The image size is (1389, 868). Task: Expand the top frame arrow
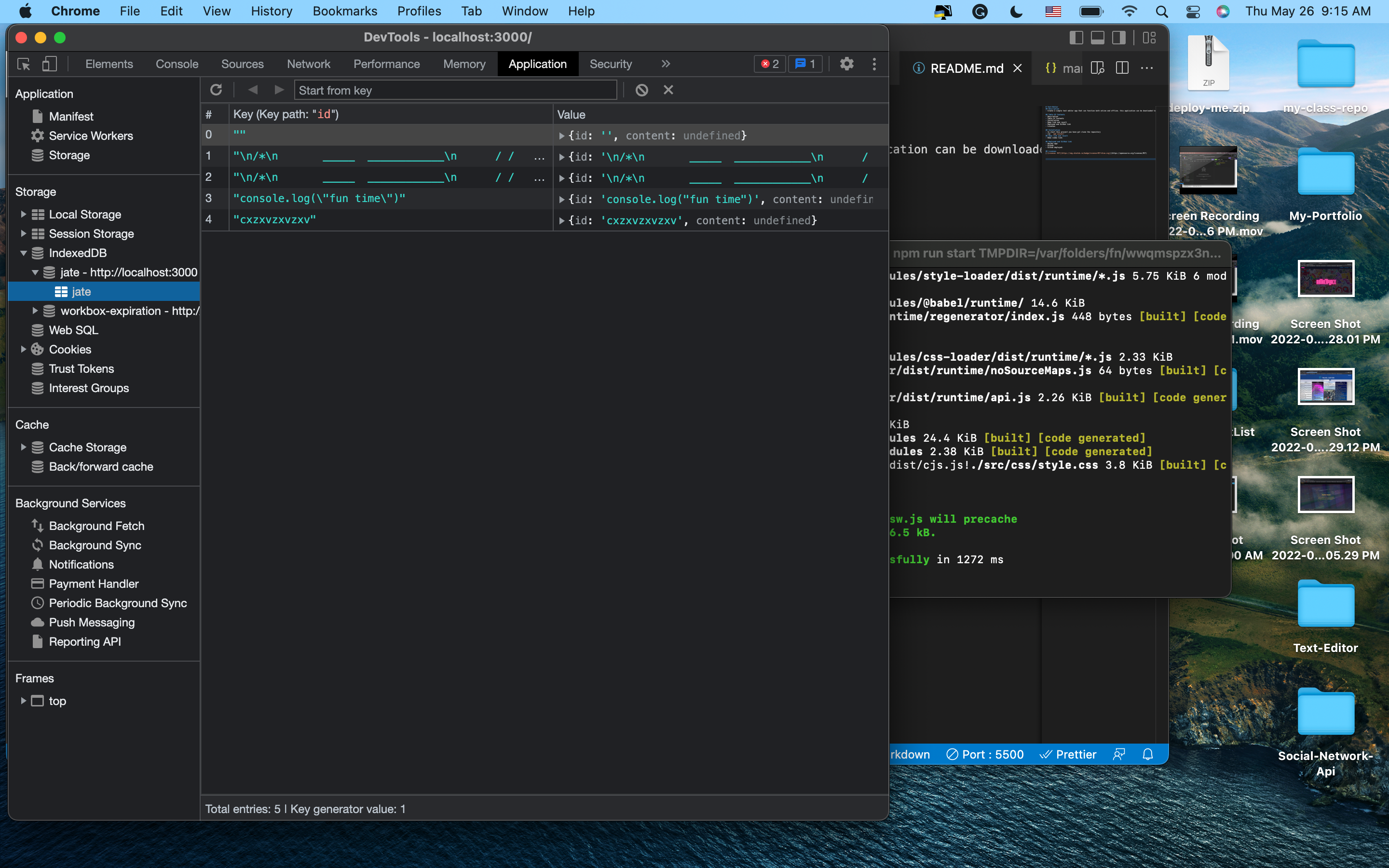[23, 701]
